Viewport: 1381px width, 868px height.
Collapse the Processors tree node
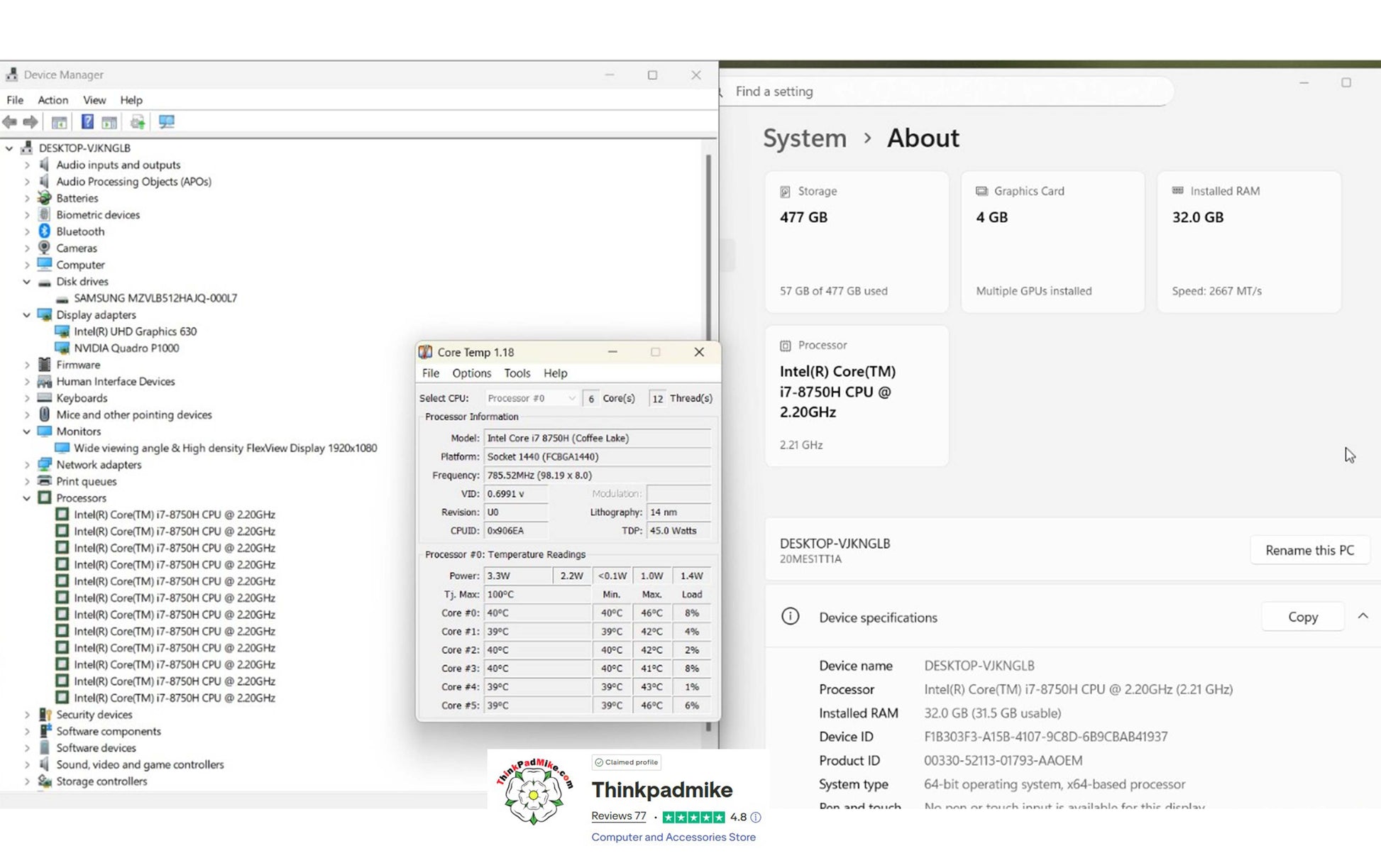point(27,498)
